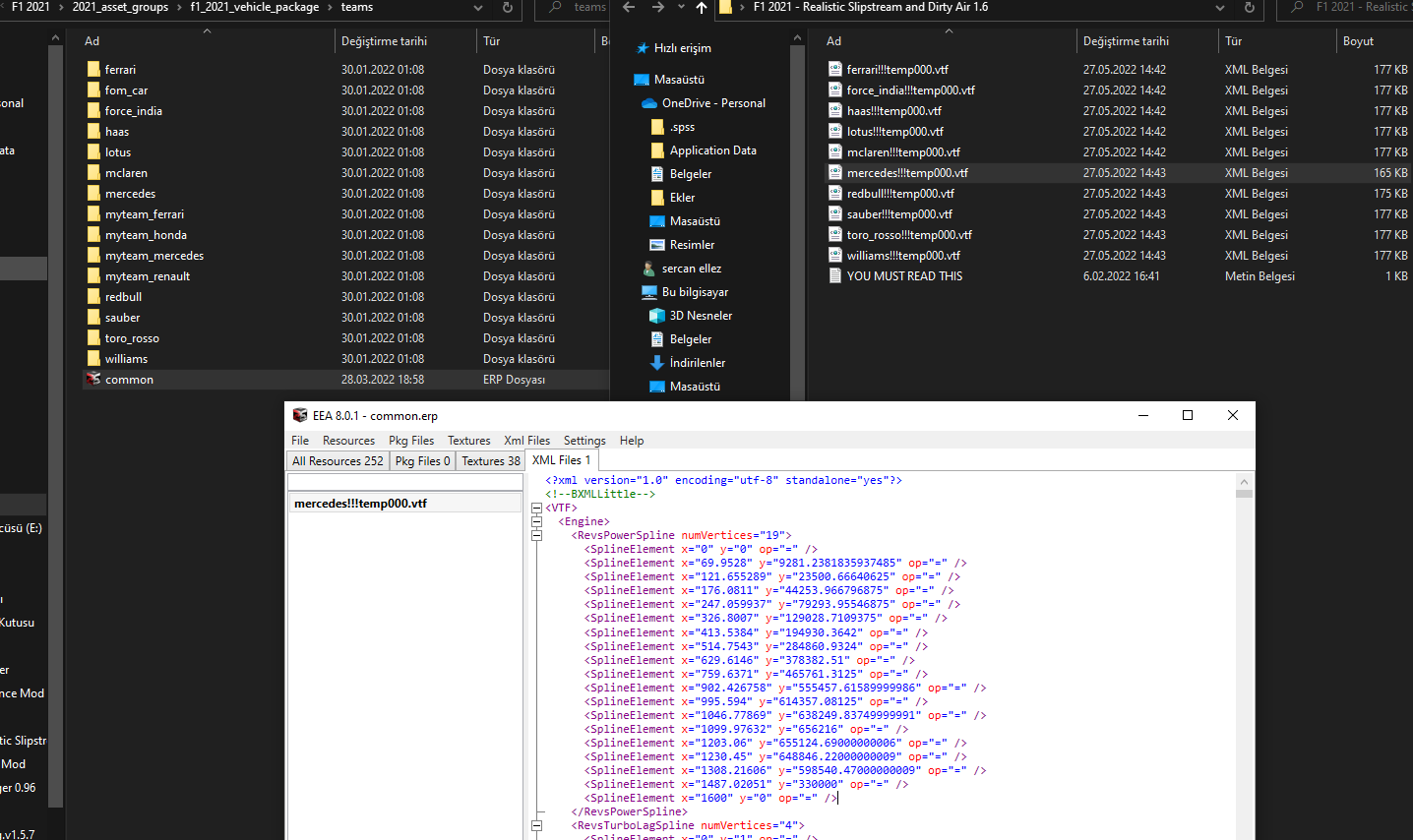The width and height of the screenshot is (1413, 840).
Task: Open the Textures menu
Action: pyautogui.click(x=468, y=441)
